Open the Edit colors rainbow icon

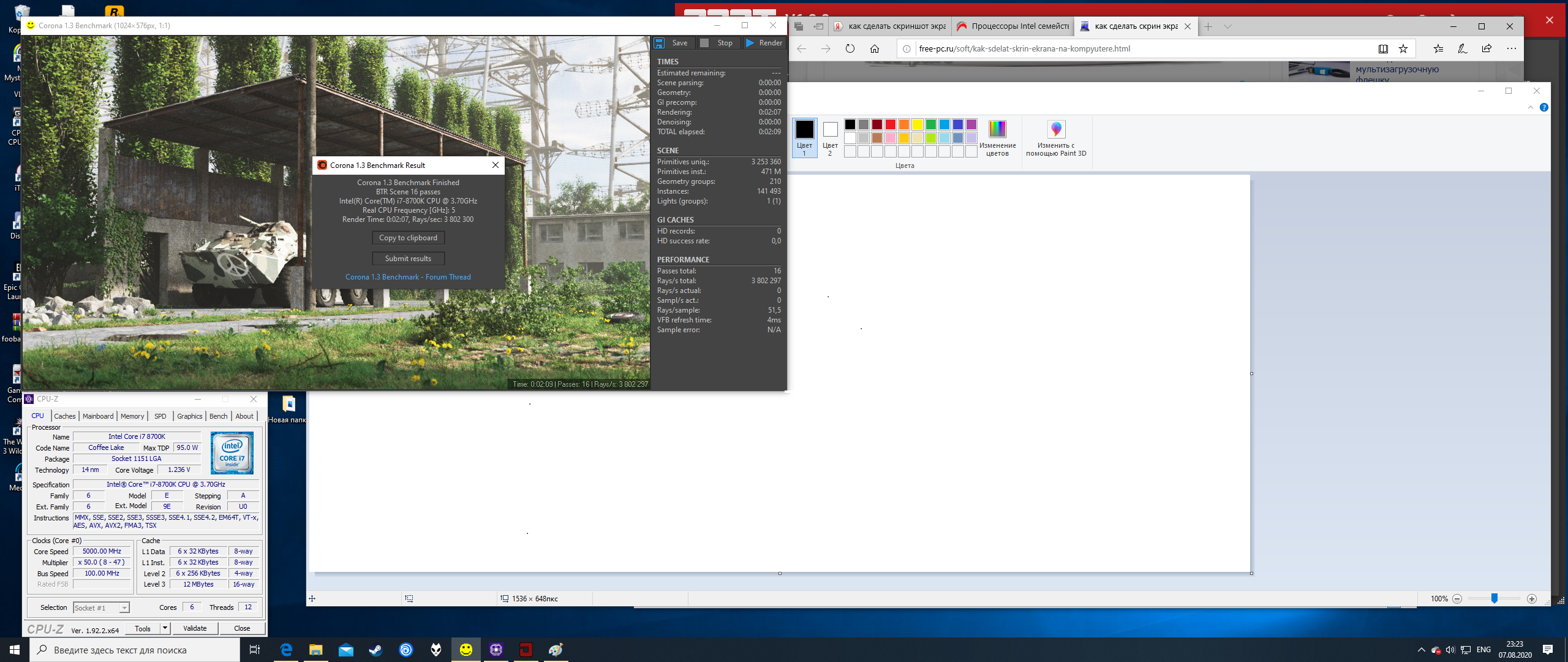coord(997,129)
